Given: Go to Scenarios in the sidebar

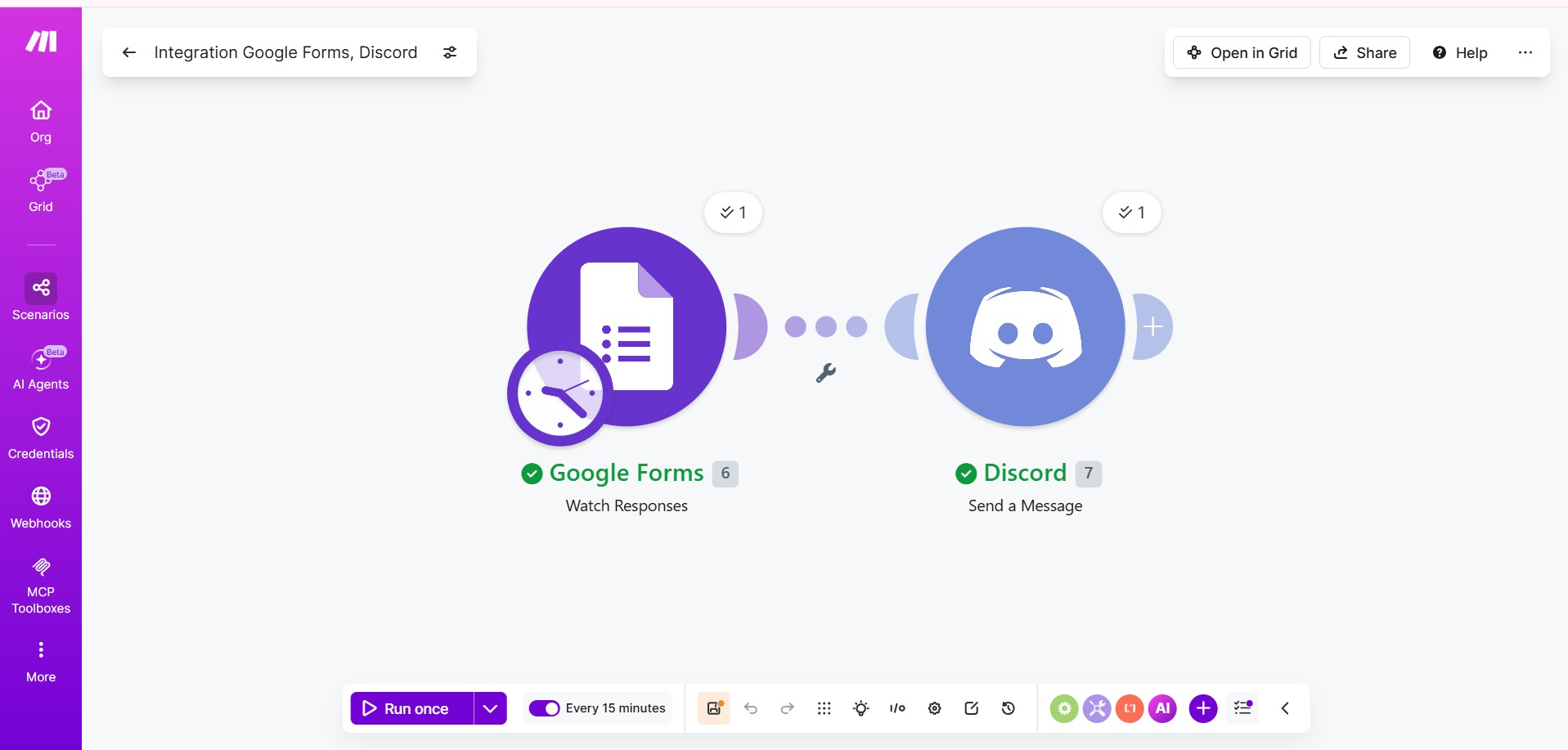Looking at the screenshot, I should pyautogui.click(x=41, y=298).
